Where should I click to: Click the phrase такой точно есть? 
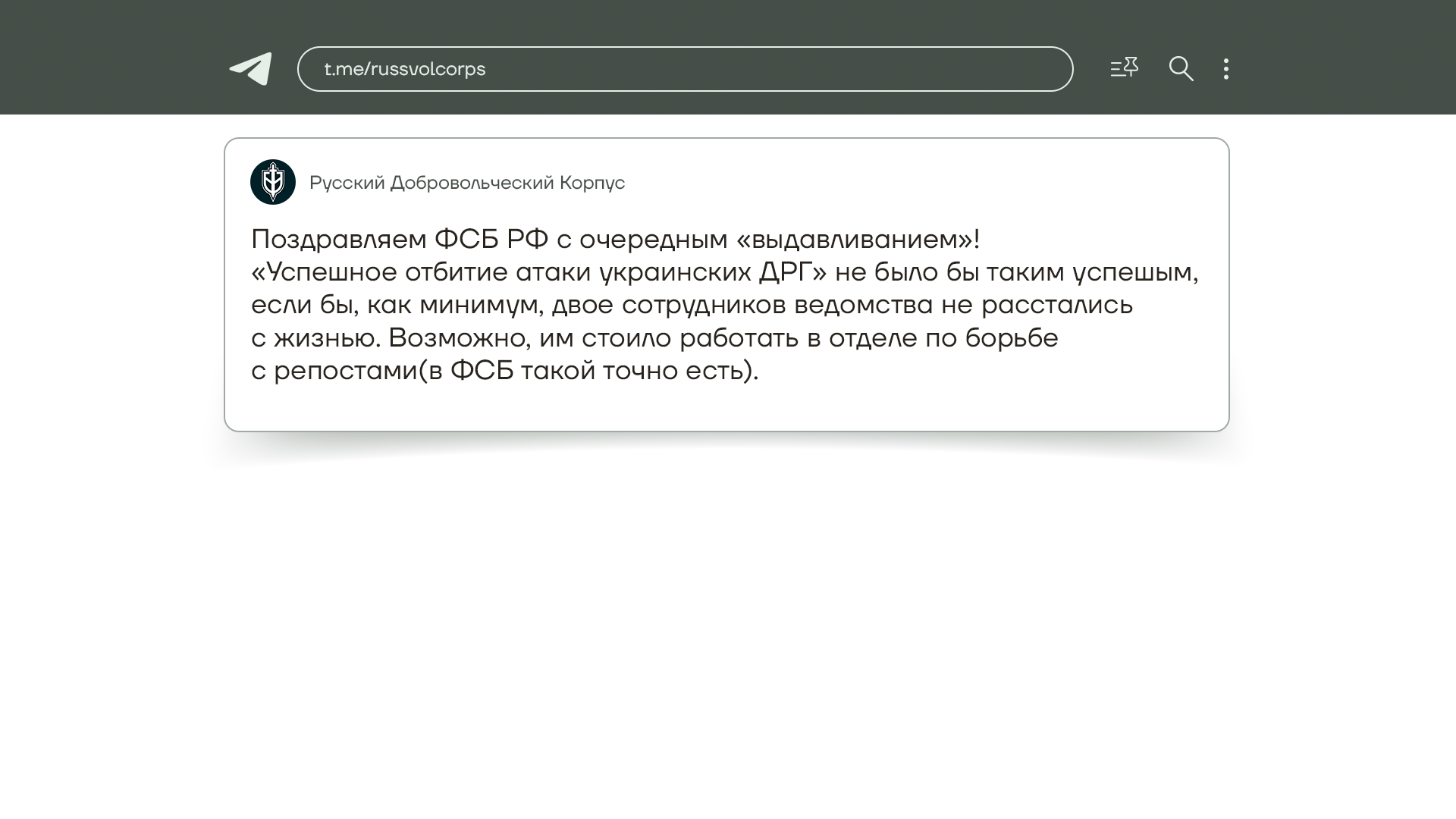tap(635, 371)
